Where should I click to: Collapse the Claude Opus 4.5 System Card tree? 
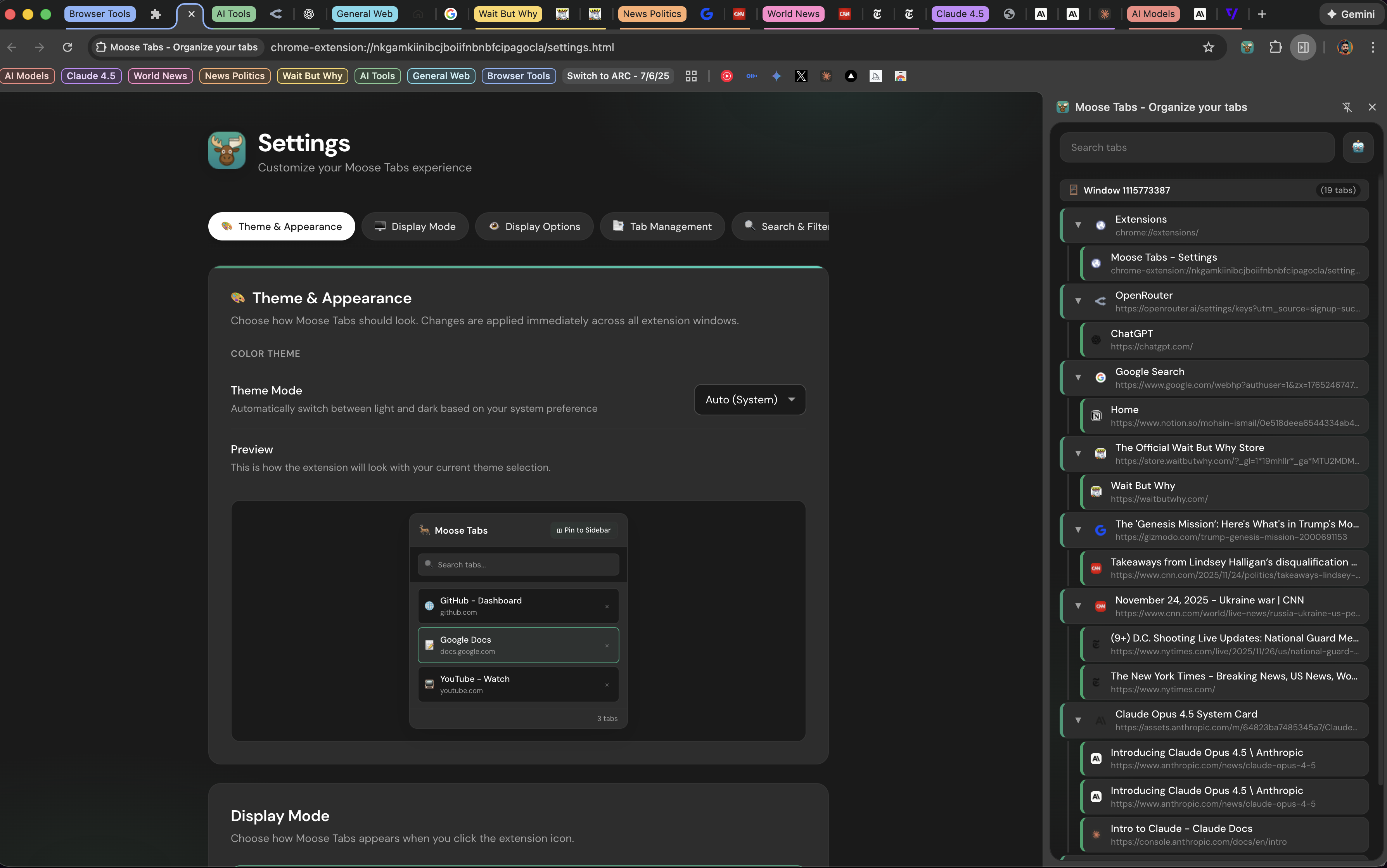(1078, 720)
